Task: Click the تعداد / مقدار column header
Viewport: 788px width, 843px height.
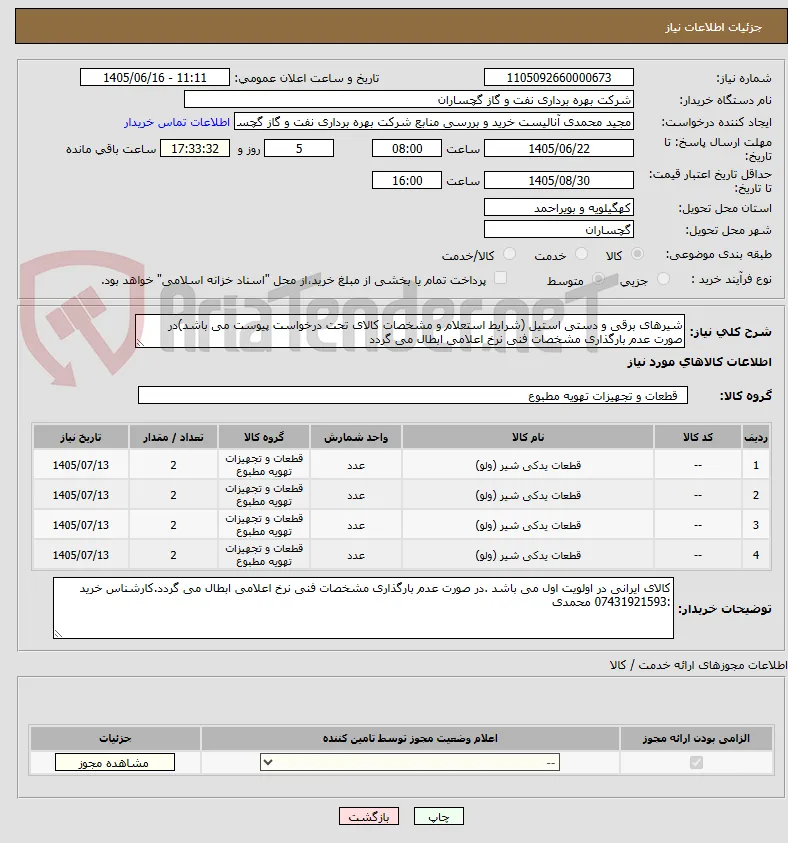Action: (173, 437)
